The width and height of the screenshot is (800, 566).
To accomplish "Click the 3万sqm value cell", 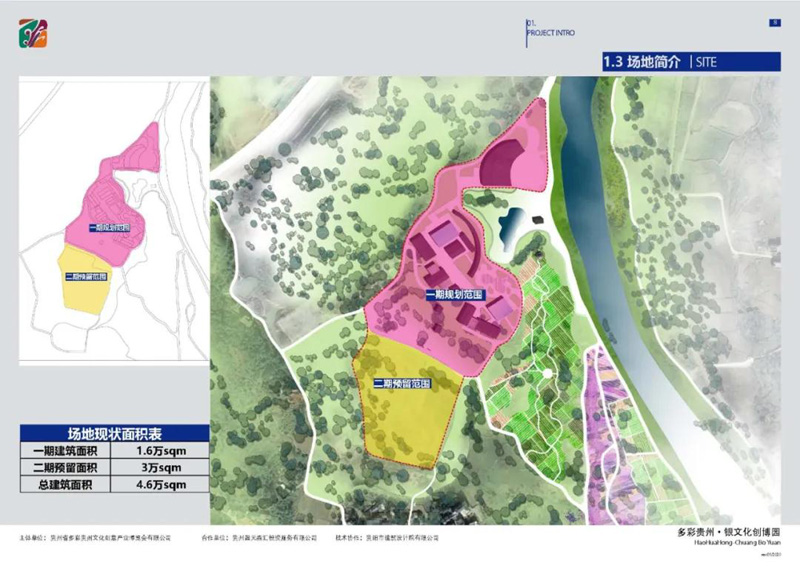I will point(161,468).
